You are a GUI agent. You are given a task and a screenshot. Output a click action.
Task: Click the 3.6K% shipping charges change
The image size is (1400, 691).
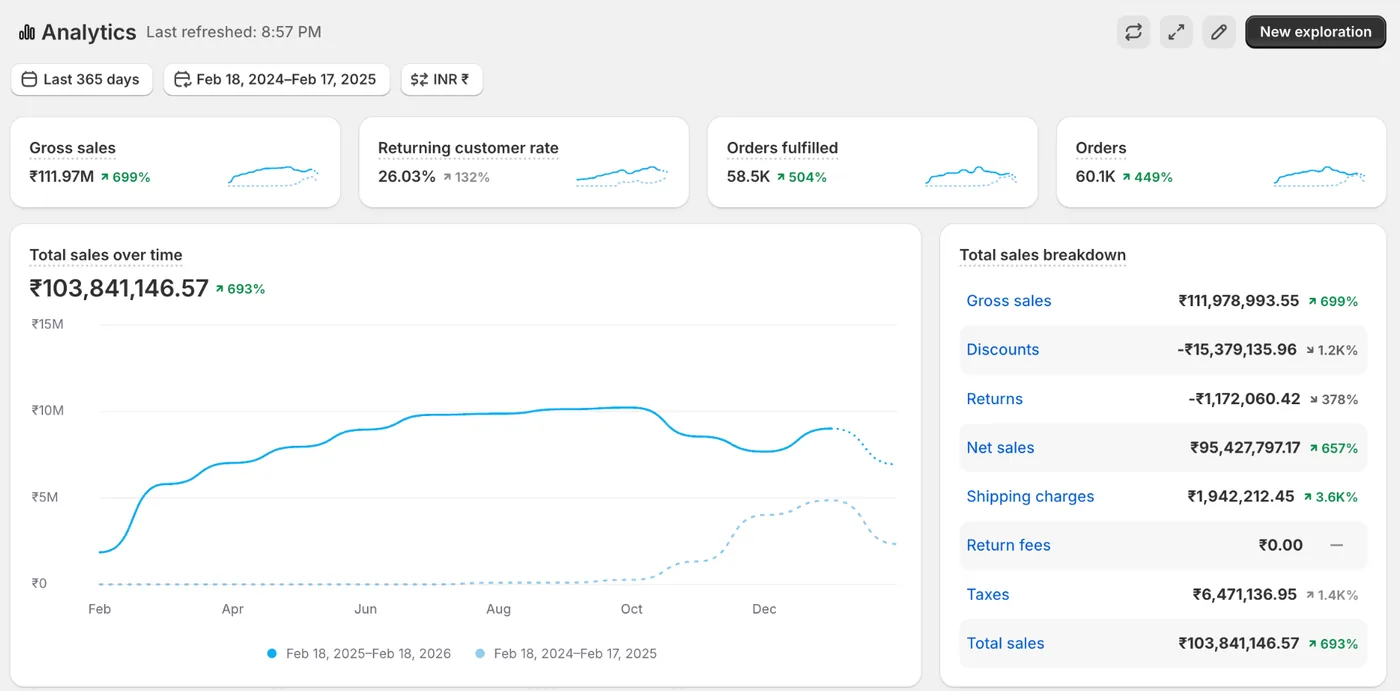(1330, 497)
